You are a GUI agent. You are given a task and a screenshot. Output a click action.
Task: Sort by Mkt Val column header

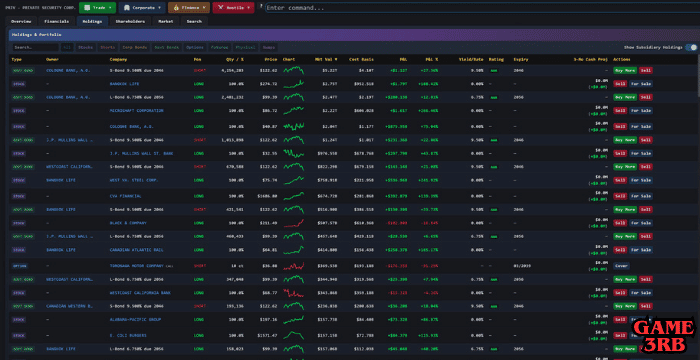pos(326,59)
